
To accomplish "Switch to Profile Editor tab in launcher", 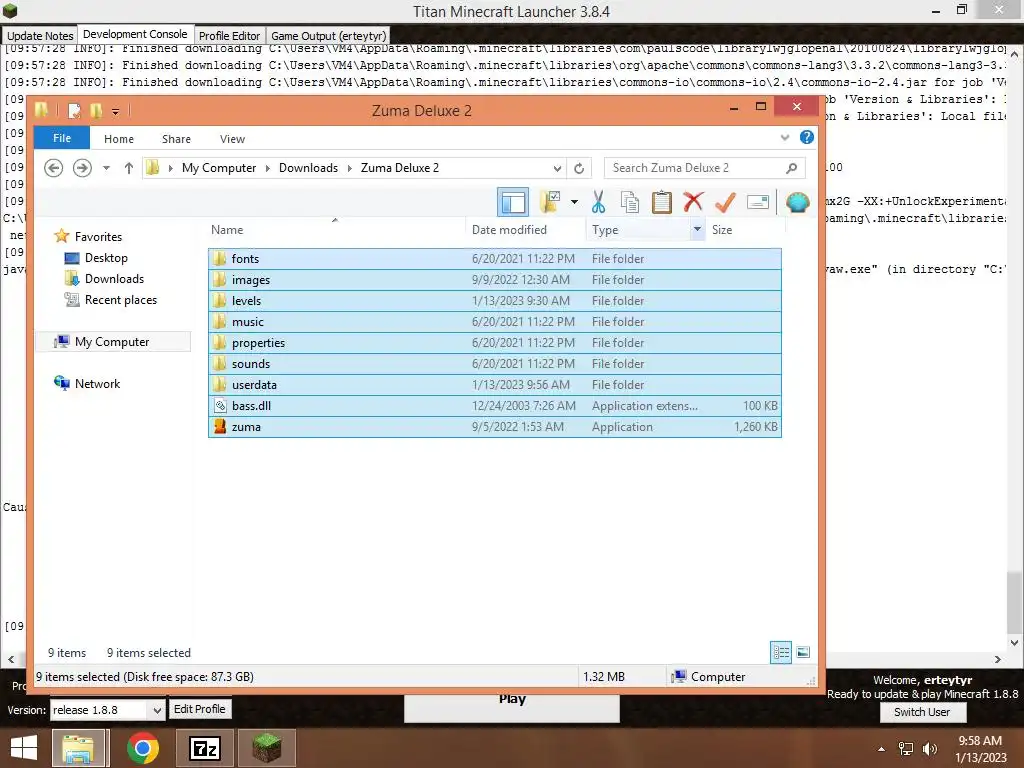I will click(229, 35).
